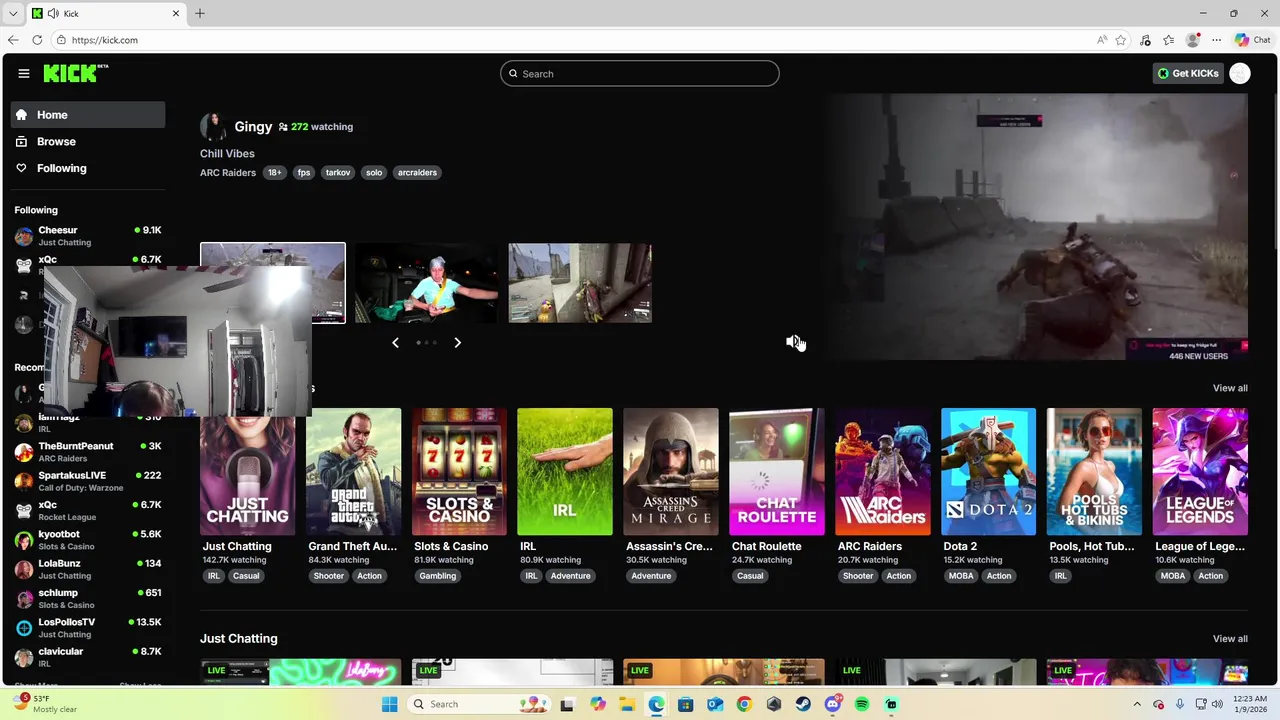Viewport: 1280px width, 720px height.
Task: Click the arcraiders tag
Action: tap(417, 172)
